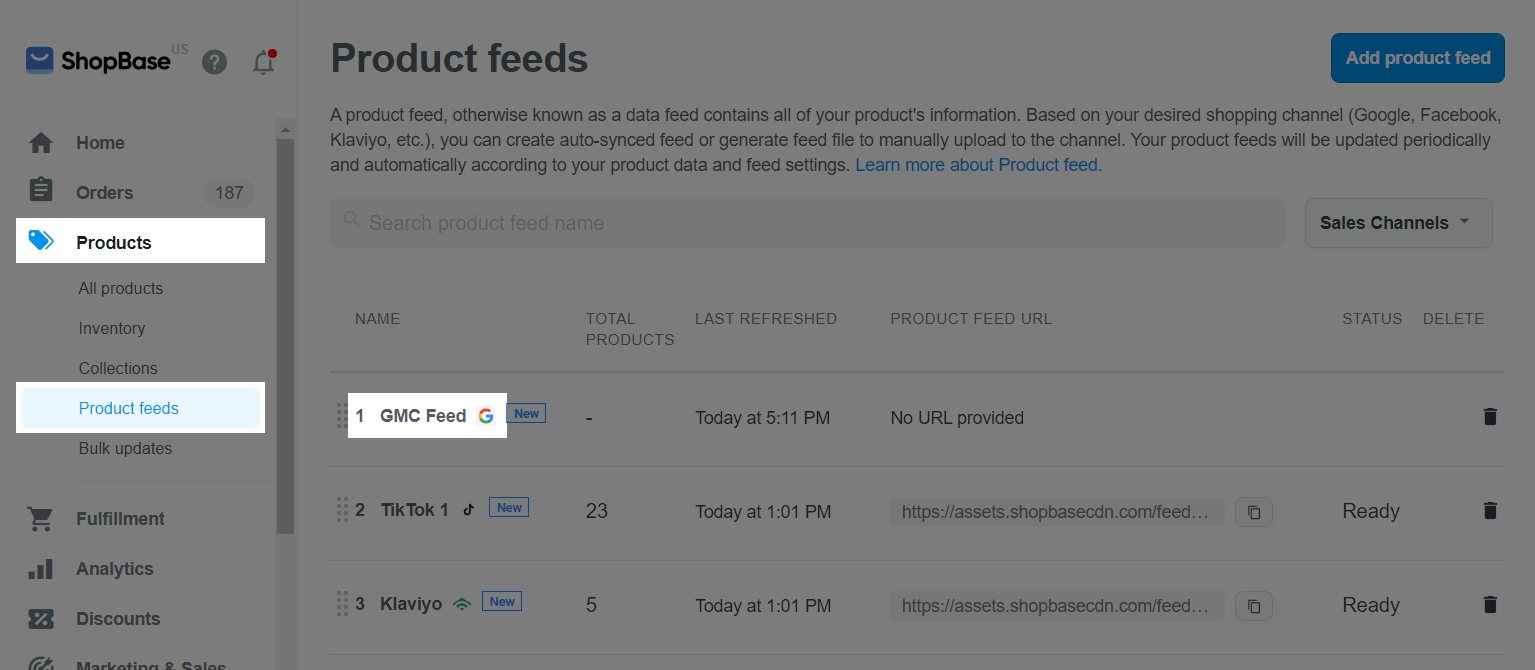Click the Orders clipboard icon
1535x670 pixels.
tap(41, 189)
